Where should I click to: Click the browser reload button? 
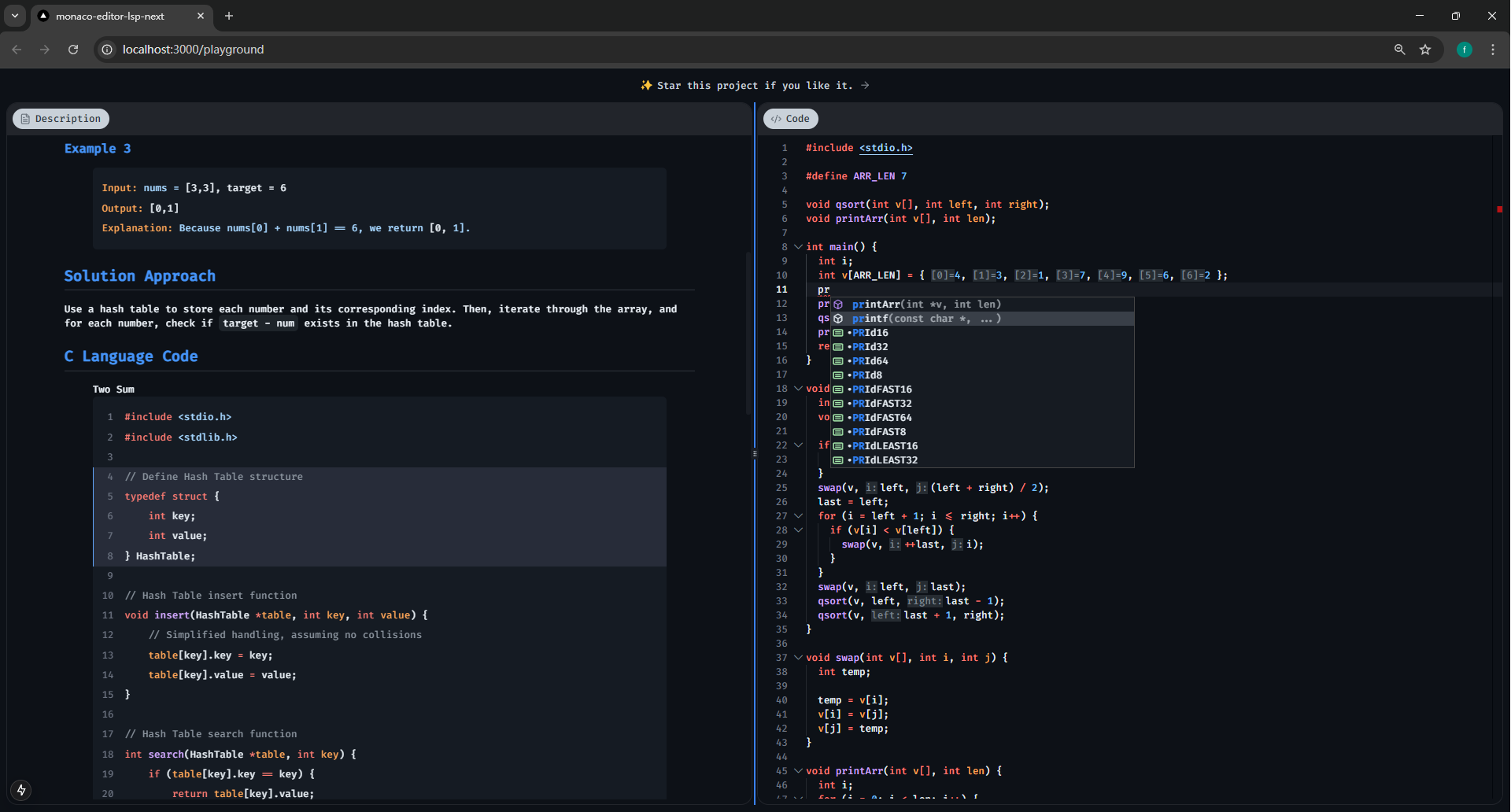click(73, 50)
